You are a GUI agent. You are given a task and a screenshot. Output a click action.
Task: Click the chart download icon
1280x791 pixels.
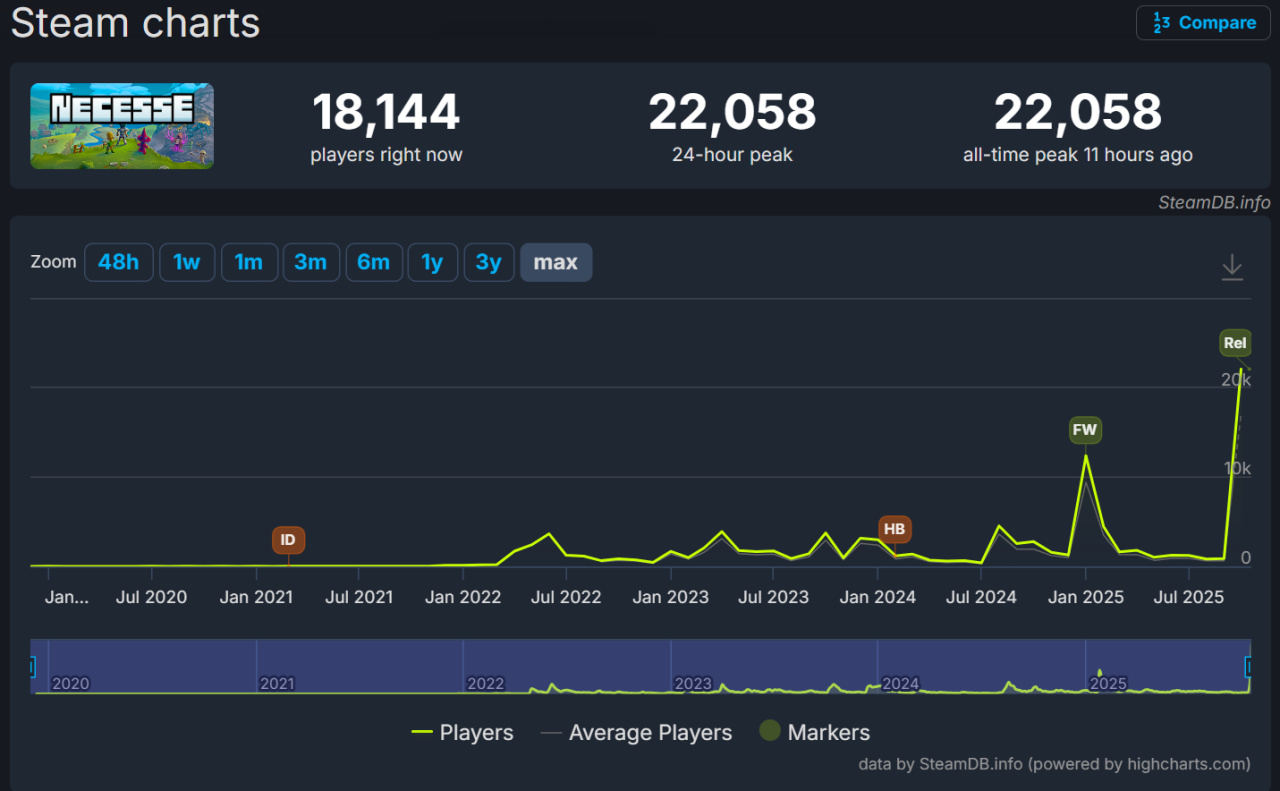click(x=1232, y=267)
